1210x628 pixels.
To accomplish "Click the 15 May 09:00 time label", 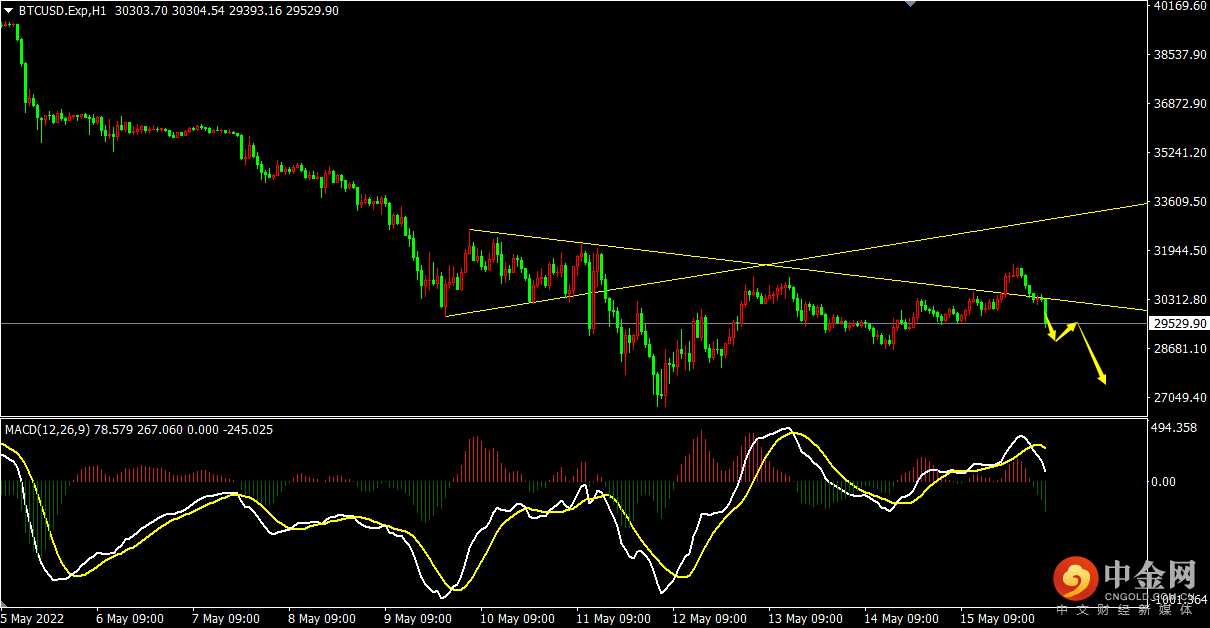I will point(996,618).
